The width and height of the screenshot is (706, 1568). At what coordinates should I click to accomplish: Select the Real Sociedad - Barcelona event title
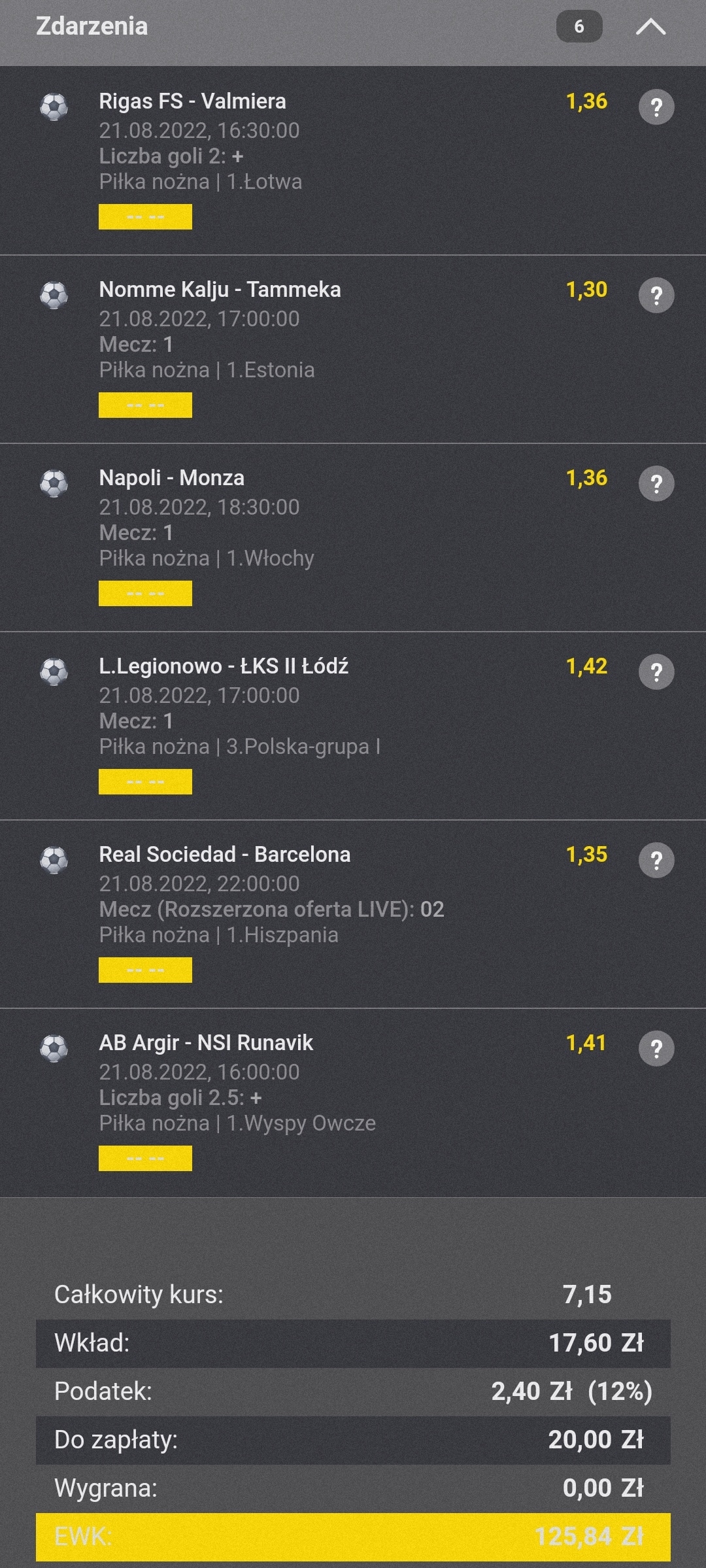[225, 854]
